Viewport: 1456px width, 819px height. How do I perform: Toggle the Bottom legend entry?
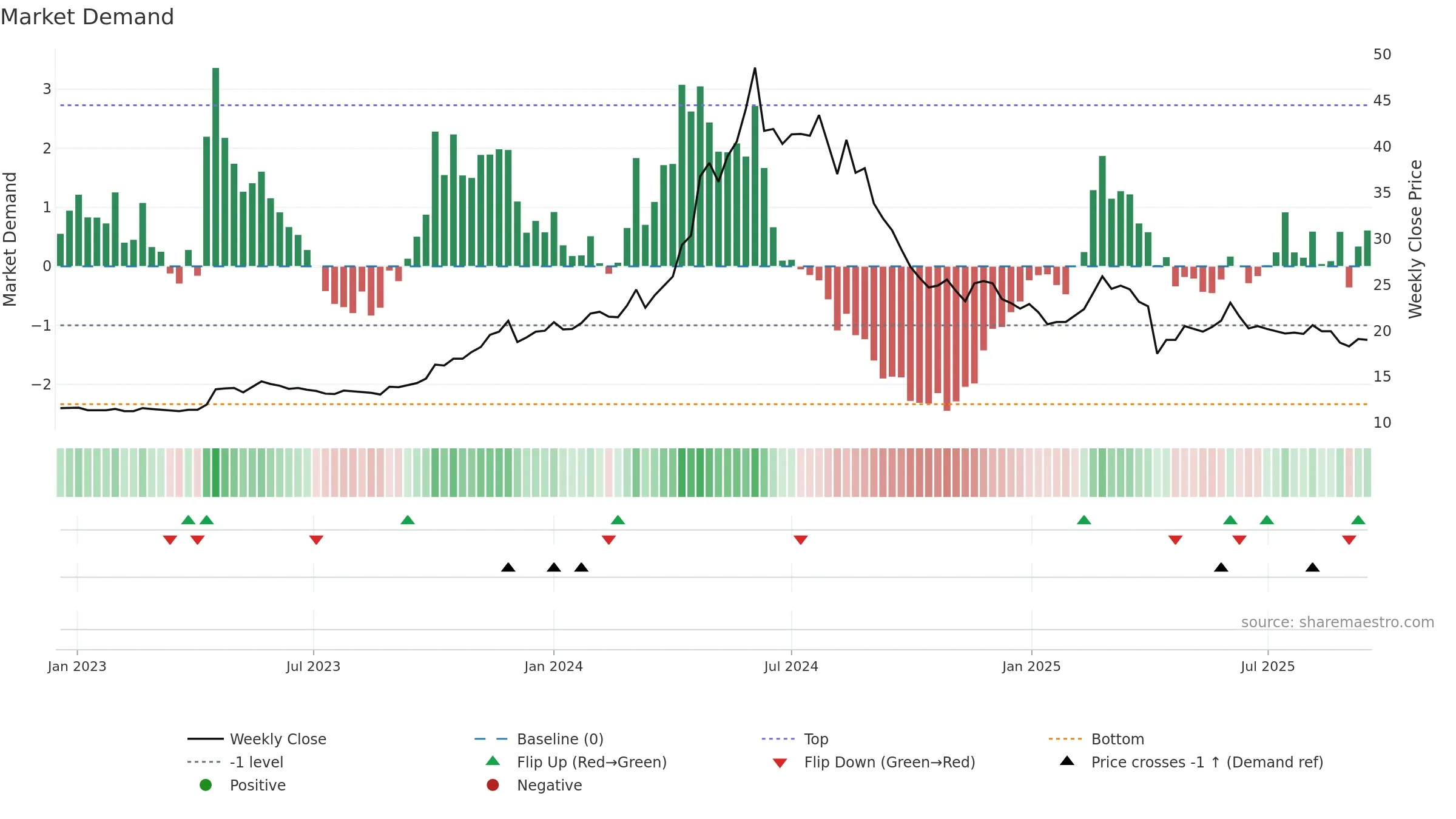pyautogui.click(x=1096, y=739)
